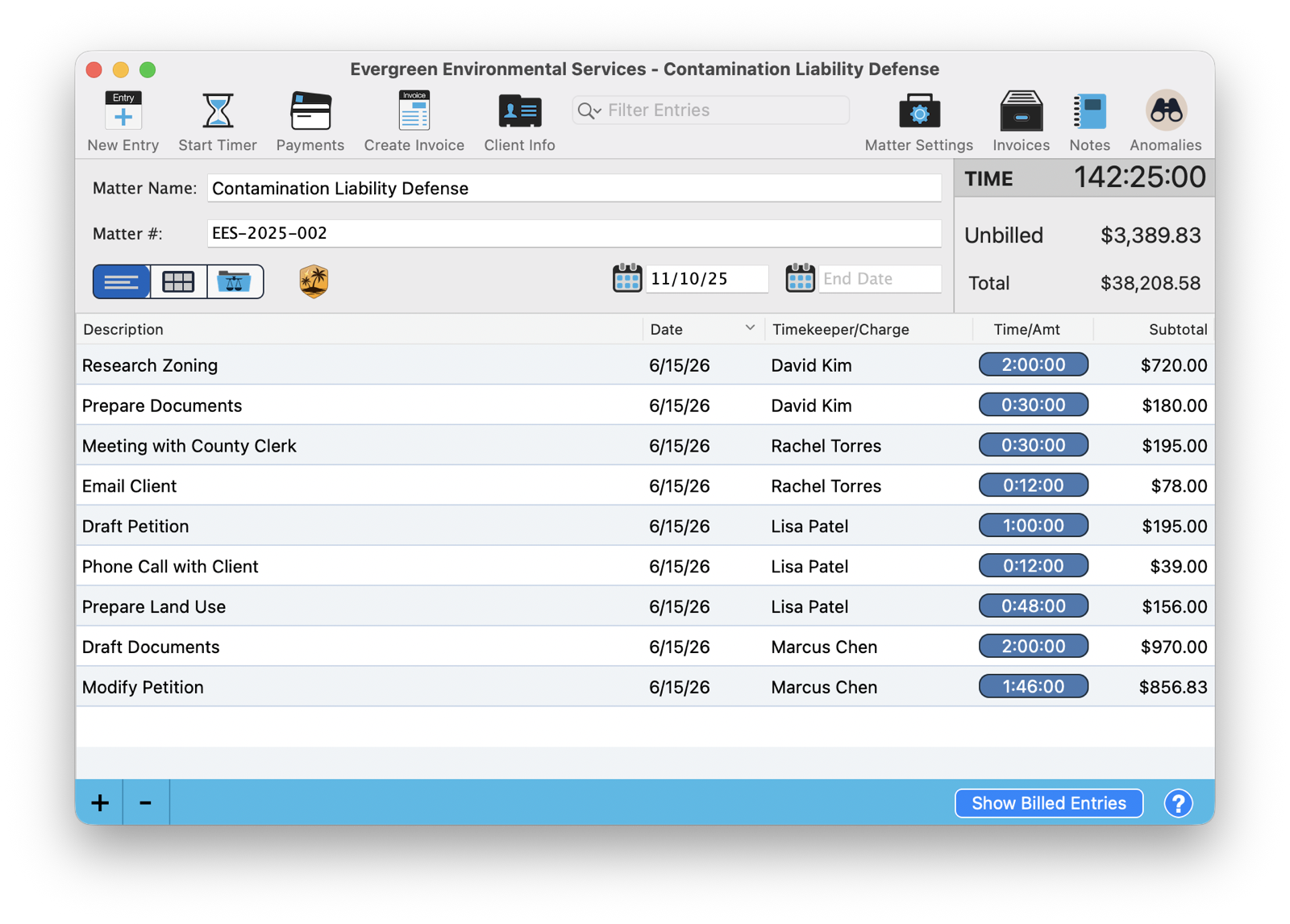Click Prepare Land Use 0:48:00 pill
This screenshot has width=1290, height=924.
point(1033,606)
